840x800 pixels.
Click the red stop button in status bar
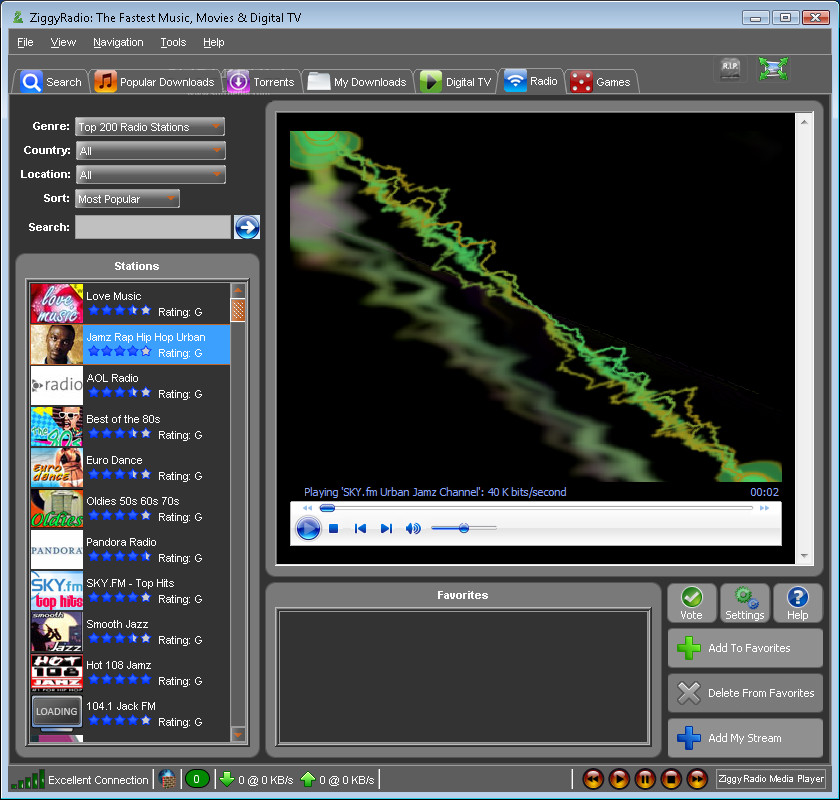pyautogui.click(x=671, y=779)
